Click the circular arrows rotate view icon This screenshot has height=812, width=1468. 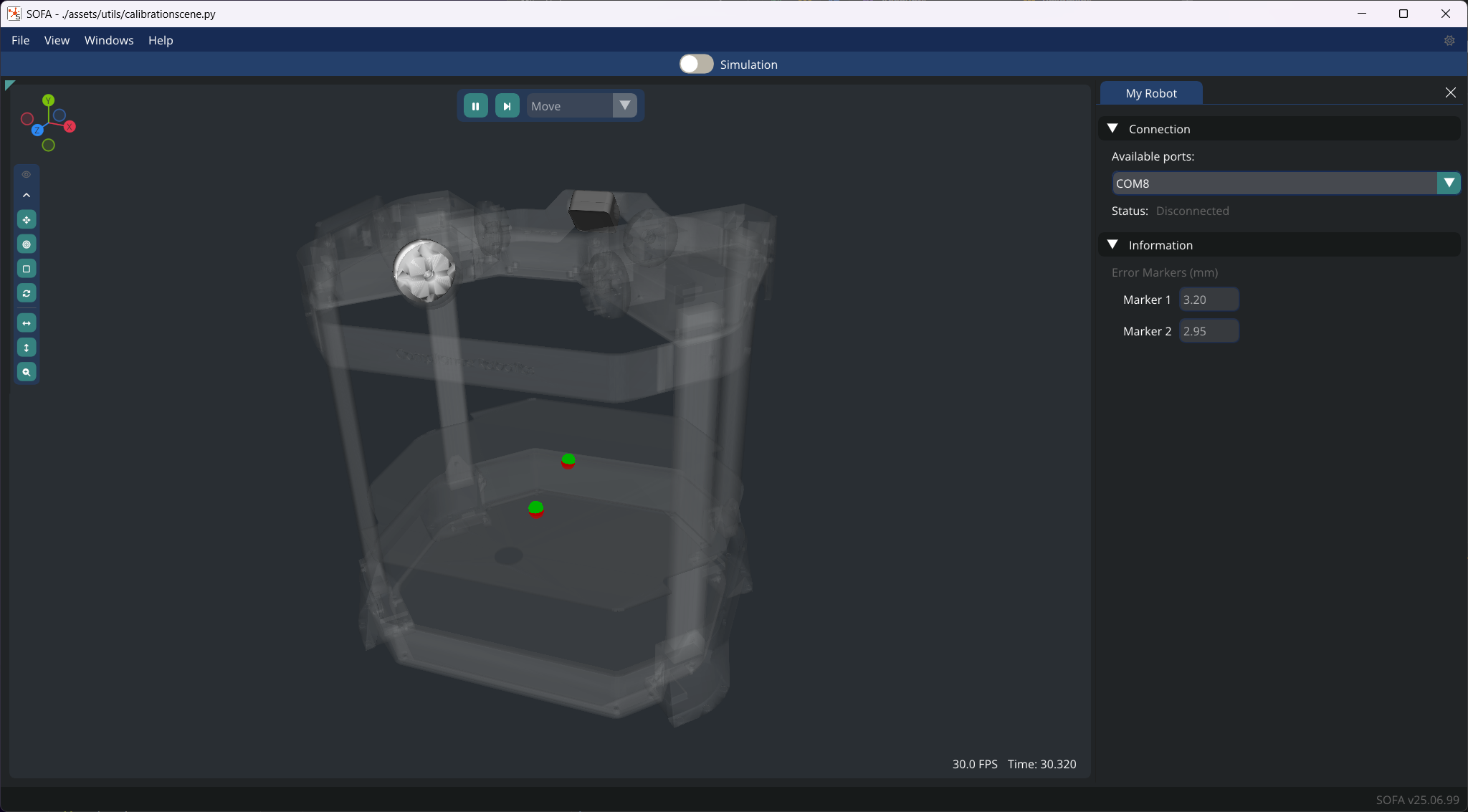pyautogui.click(x=27, y=293)
